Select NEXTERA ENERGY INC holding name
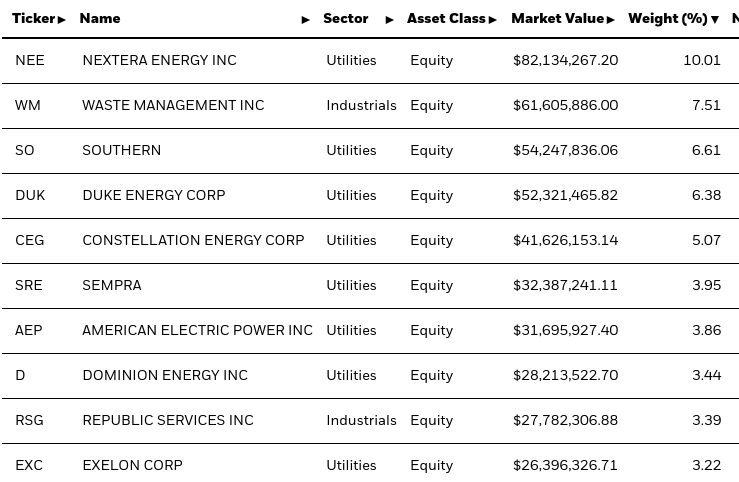The width and height of the screenshot is (739, 482). (159, 60)
